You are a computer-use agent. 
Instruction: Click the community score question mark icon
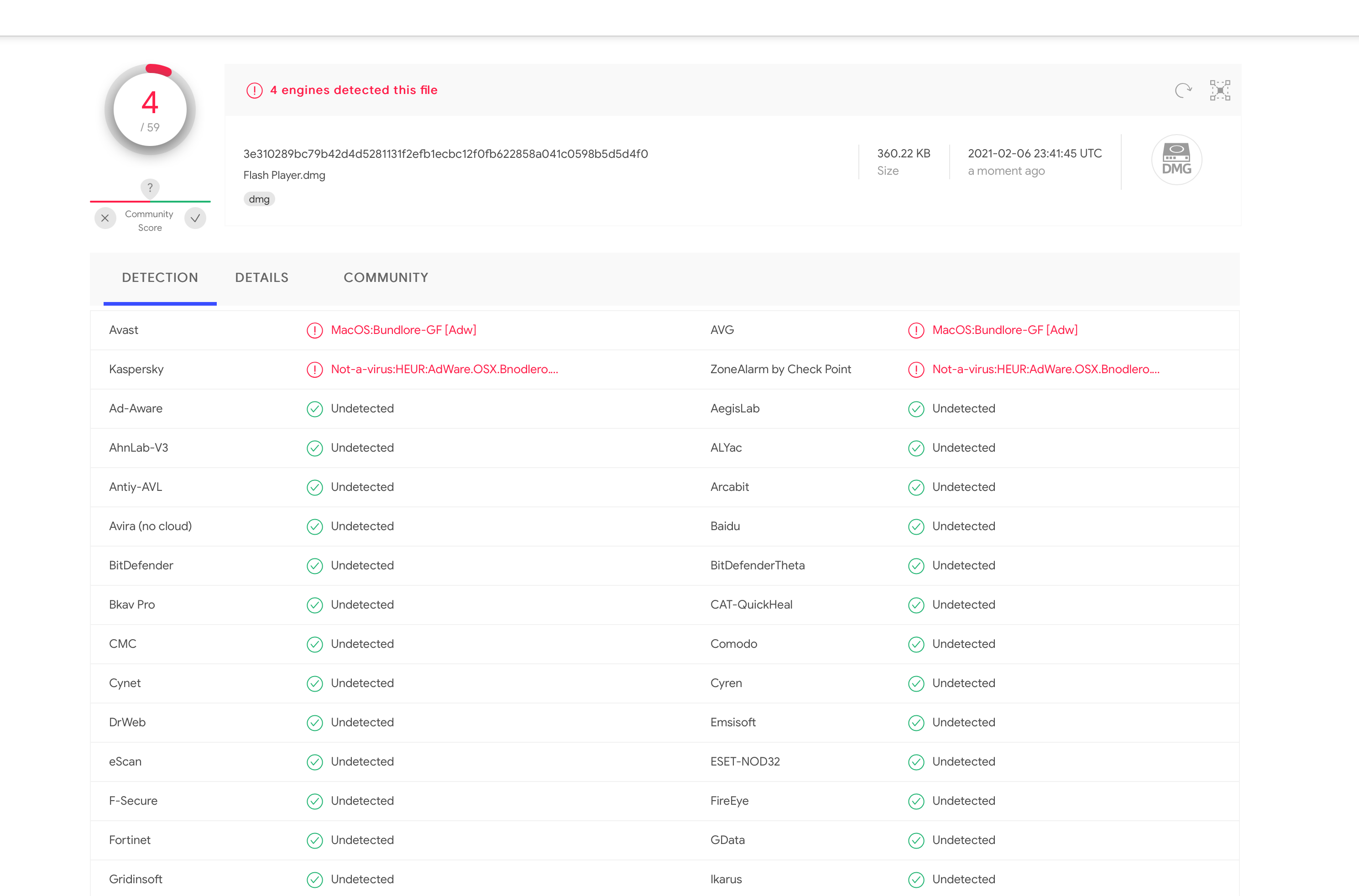(x=150, y=188)
